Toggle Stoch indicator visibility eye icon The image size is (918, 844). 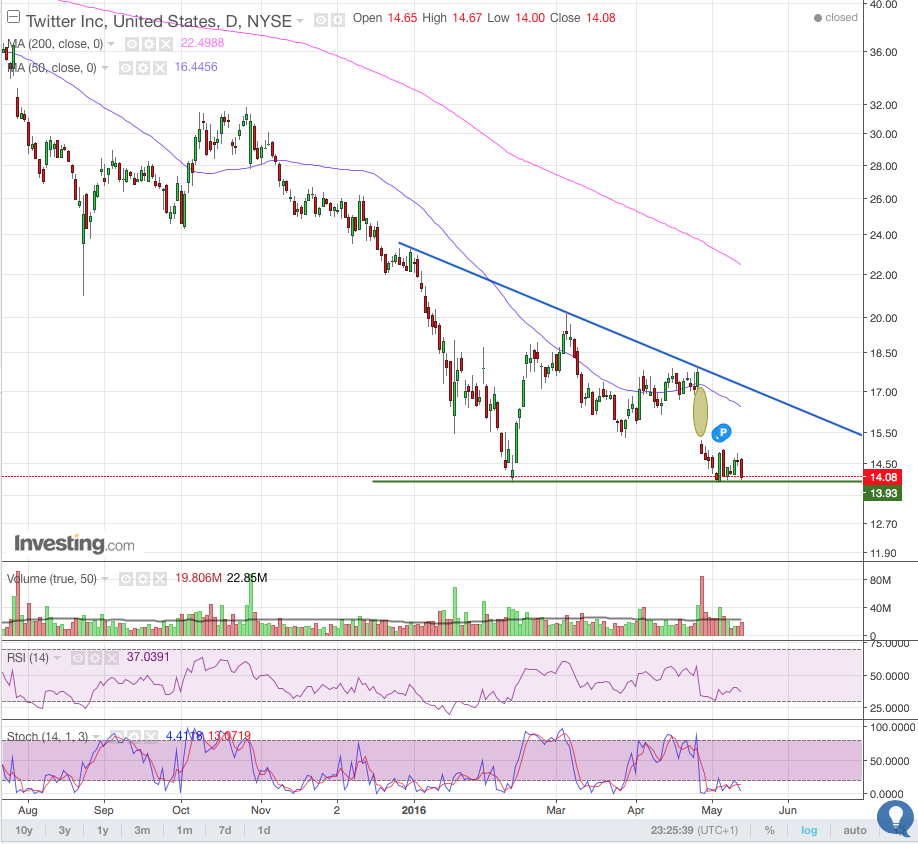tap(116, 736)
